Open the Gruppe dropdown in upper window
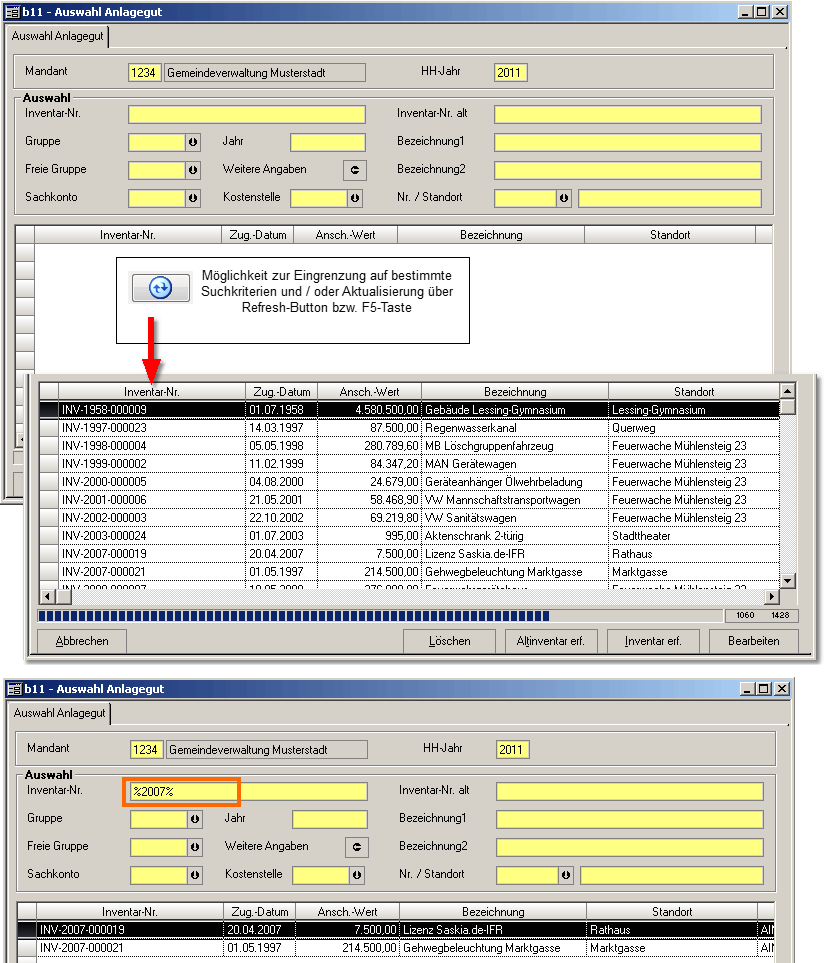The height and width of the screenshot is (963, 824). [193, 142]
